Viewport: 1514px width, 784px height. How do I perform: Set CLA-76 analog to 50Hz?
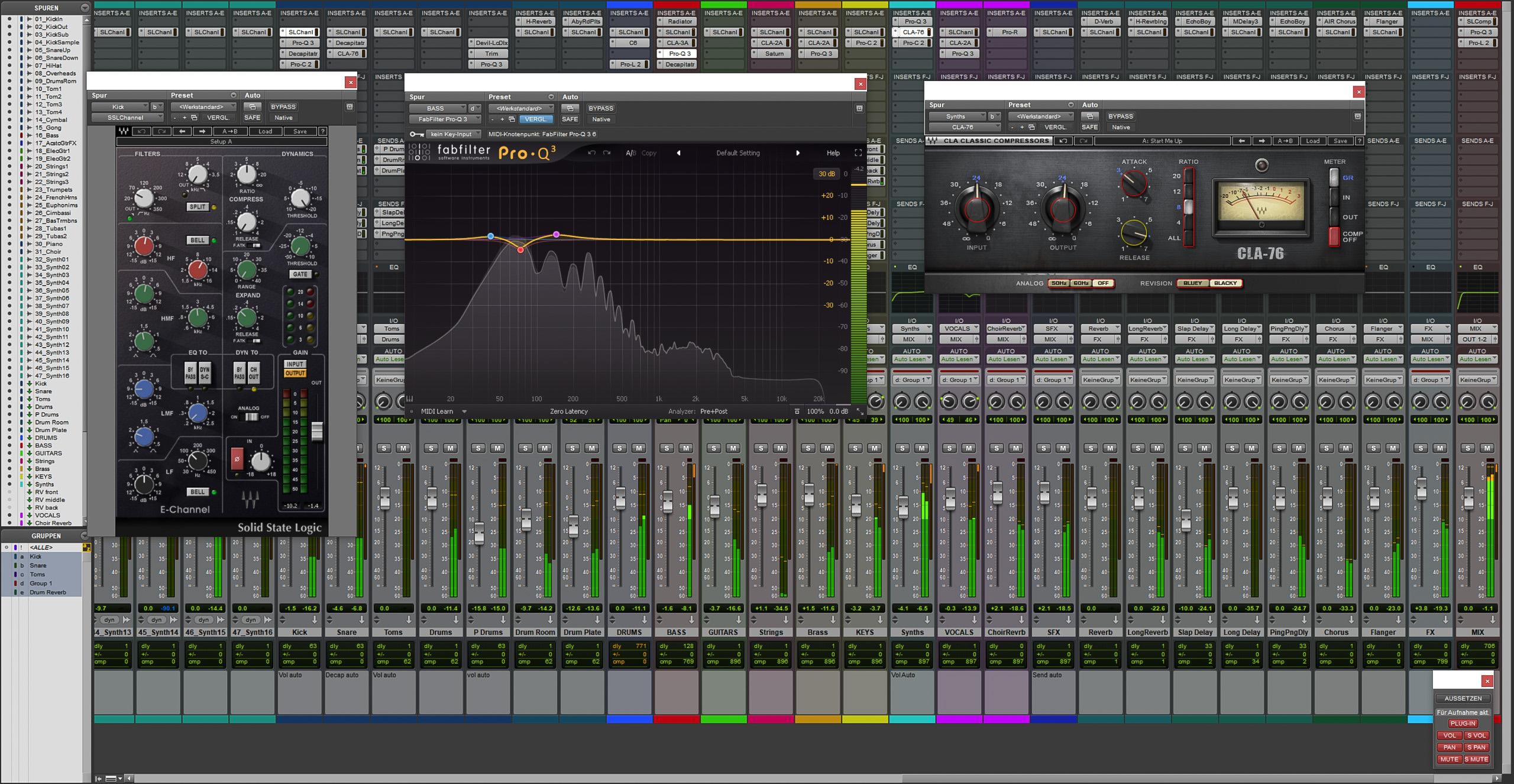click(1059, 283)
